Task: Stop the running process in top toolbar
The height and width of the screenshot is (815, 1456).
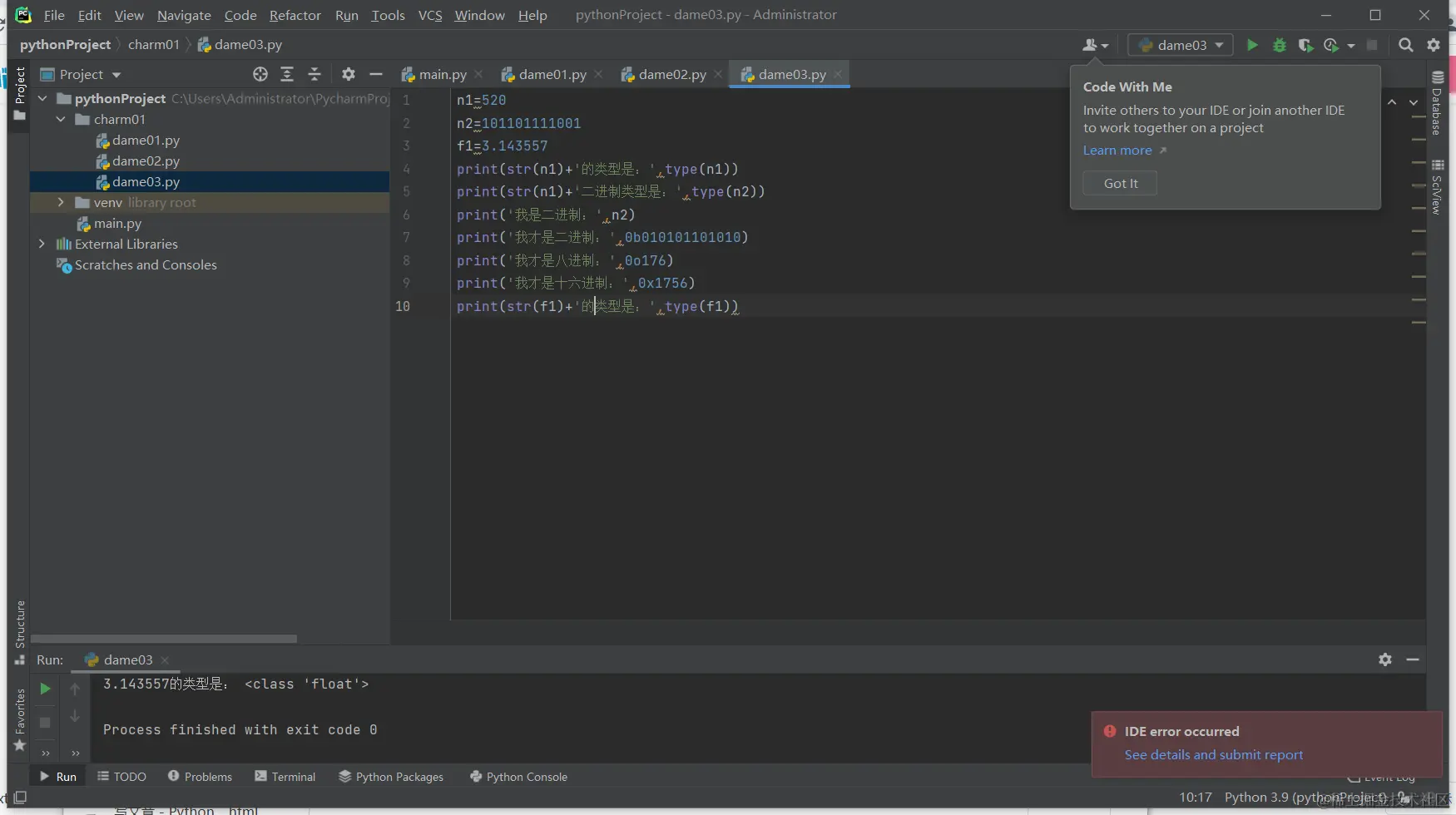Action: [x=1372, y=45]
